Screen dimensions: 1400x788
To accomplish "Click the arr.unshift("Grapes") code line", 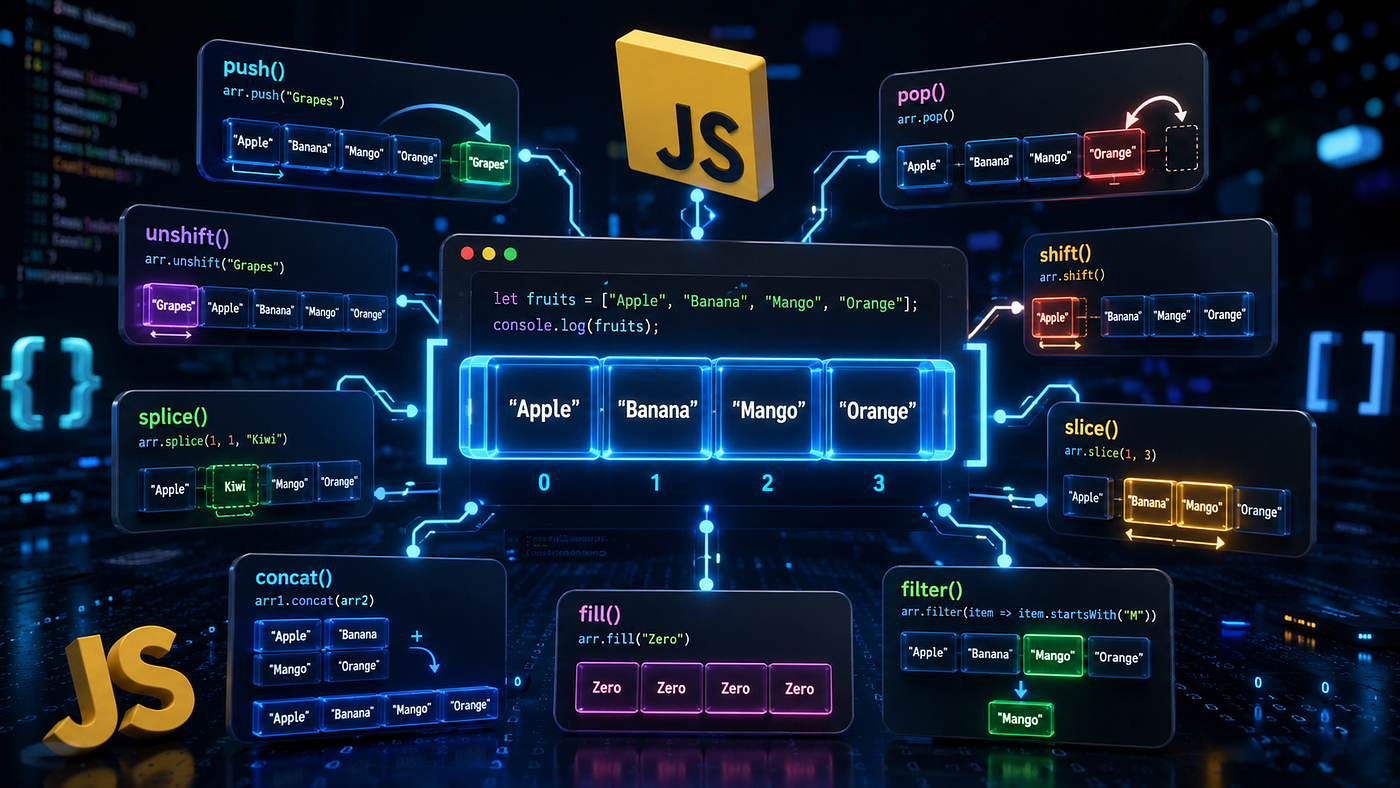I will (x=215, y=267).
